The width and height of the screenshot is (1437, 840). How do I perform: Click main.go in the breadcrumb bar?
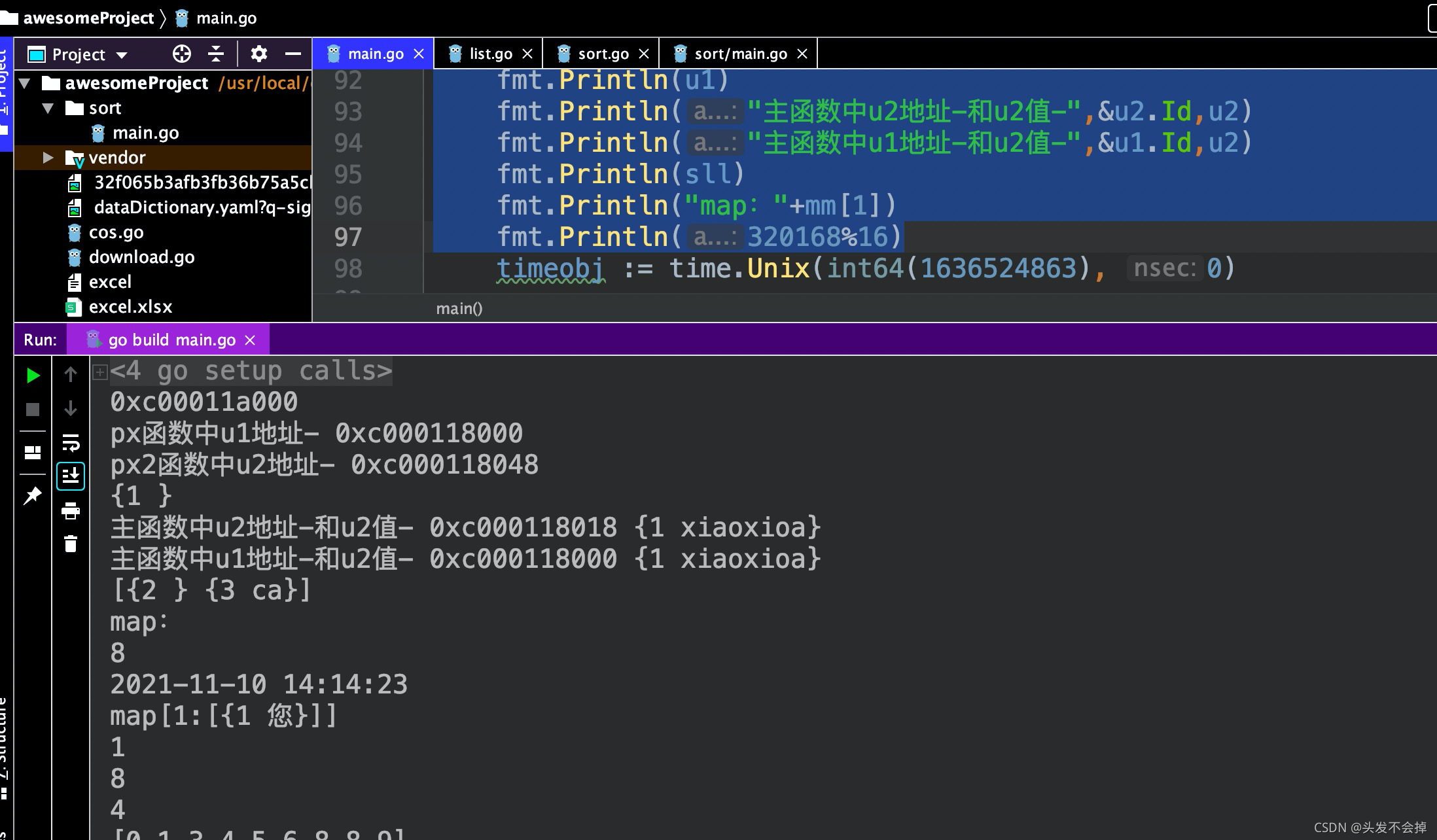(x=226, y=18)
